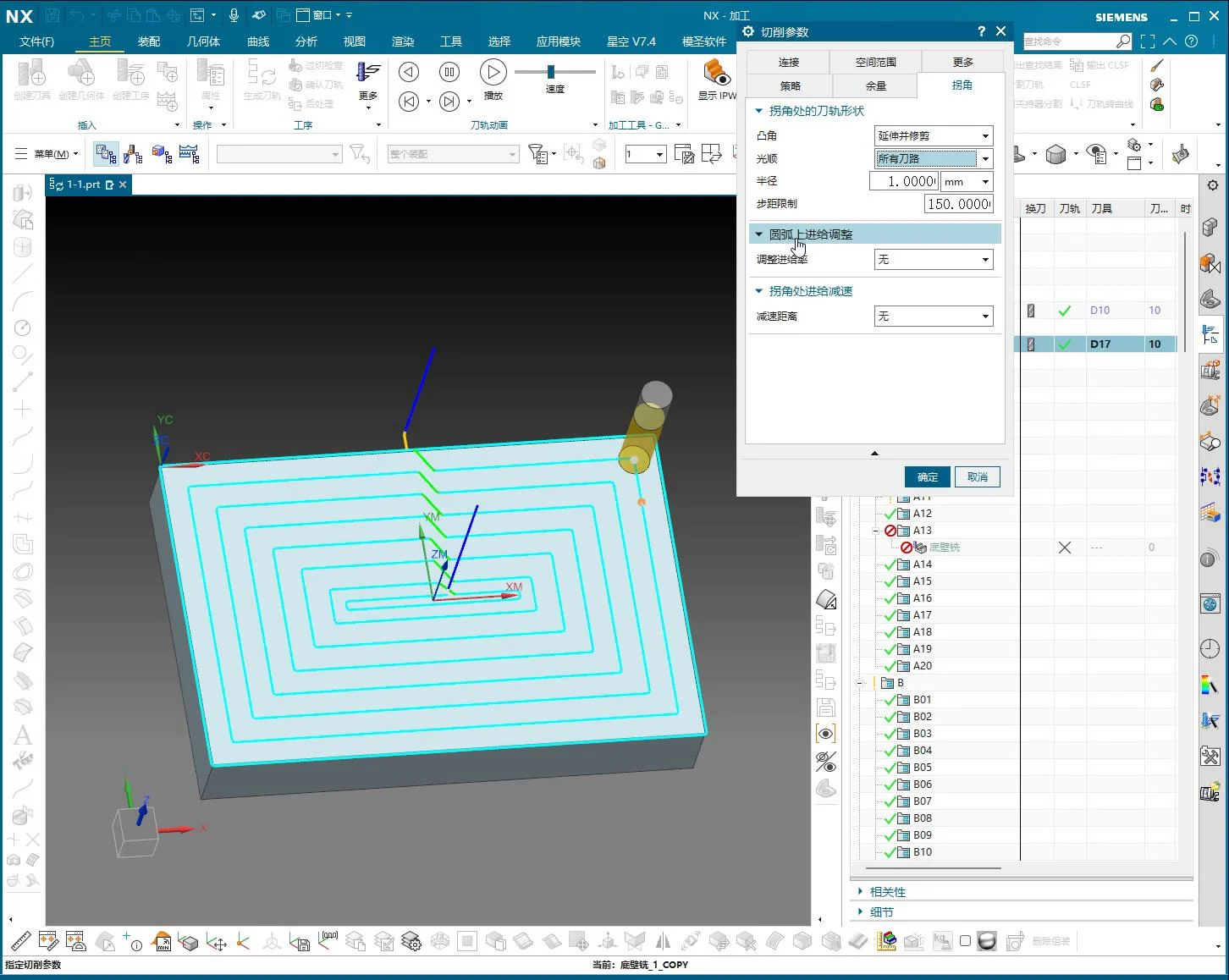This screenshot has height=980, width=1229.
Task: Run 确认刀轨 (Verify Toolpath) from the ribbon
Action: (317, 85)
